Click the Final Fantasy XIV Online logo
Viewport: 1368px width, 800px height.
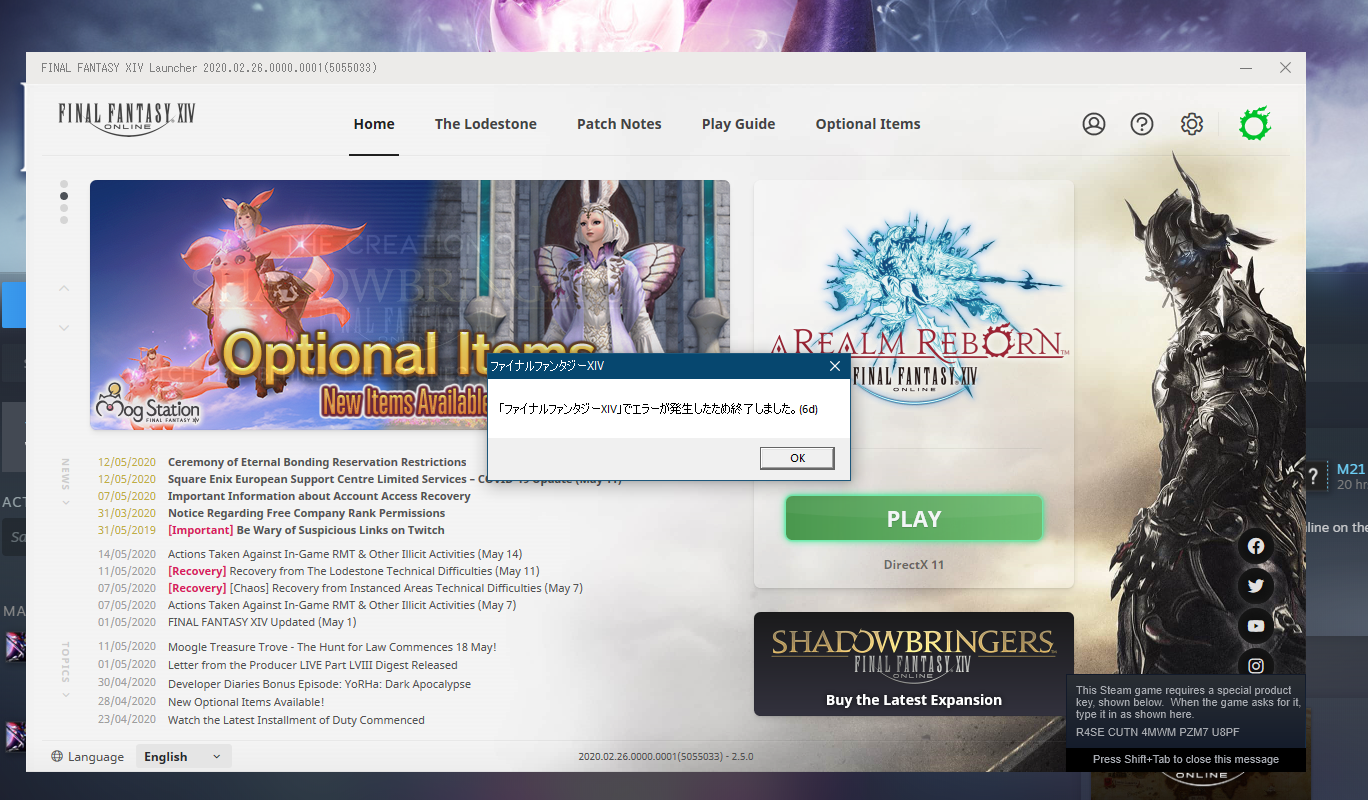click(127, 118)
